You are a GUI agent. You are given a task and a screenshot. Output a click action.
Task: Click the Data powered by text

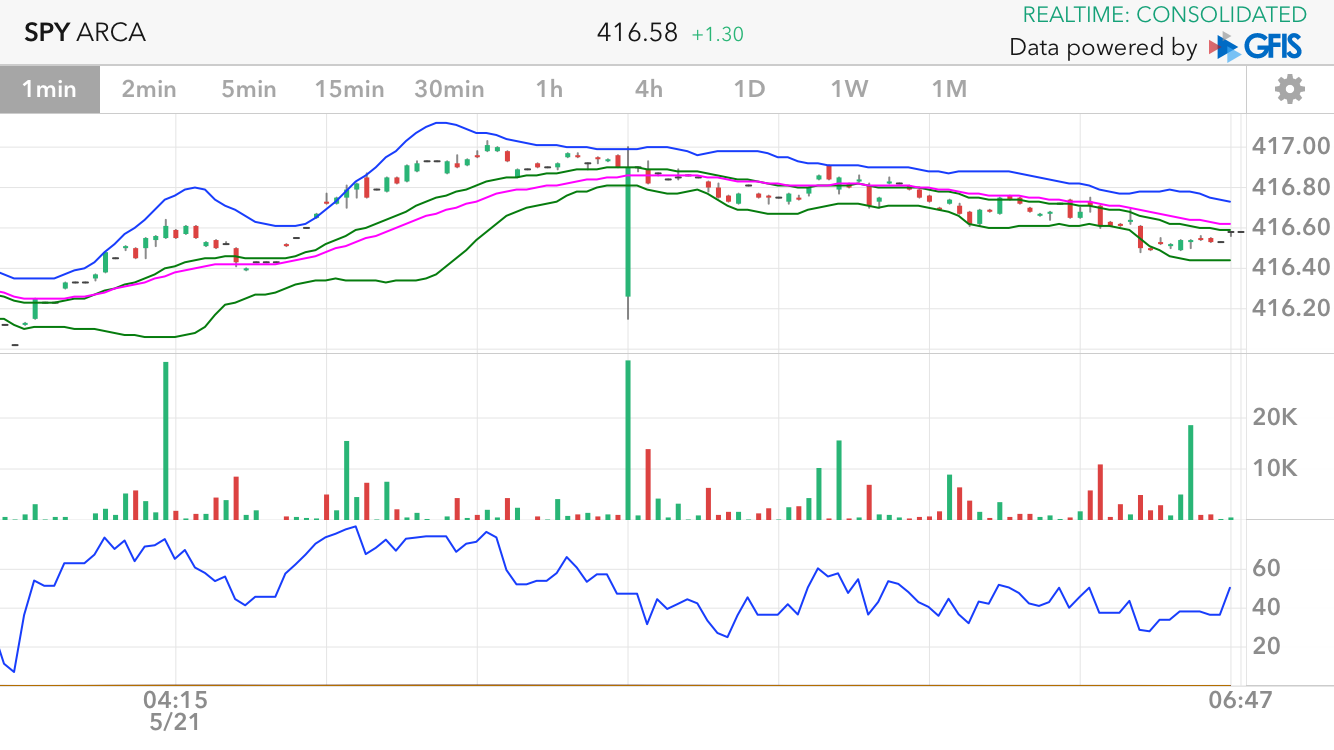[1103, 47]
